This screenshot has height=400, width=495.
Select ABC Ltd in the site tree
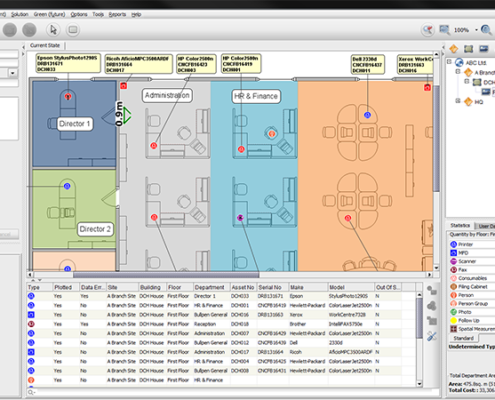476,63
